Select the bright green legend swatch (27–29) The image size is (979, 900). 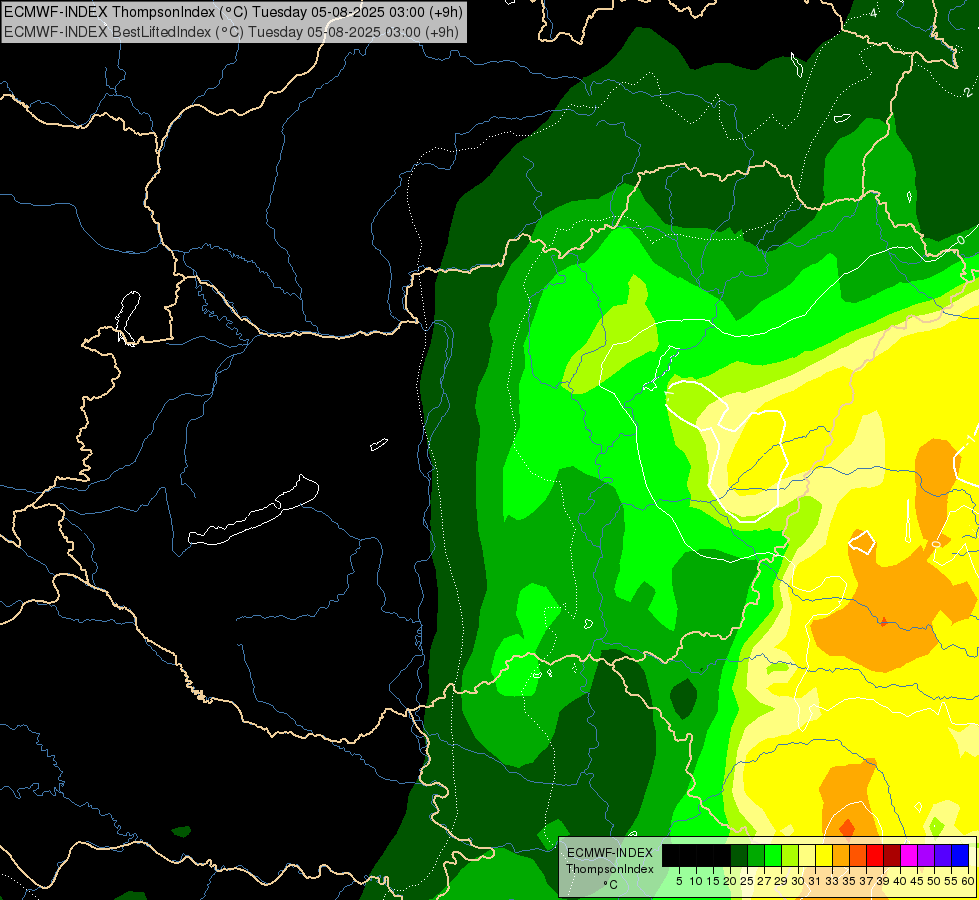tap(773, 855)
